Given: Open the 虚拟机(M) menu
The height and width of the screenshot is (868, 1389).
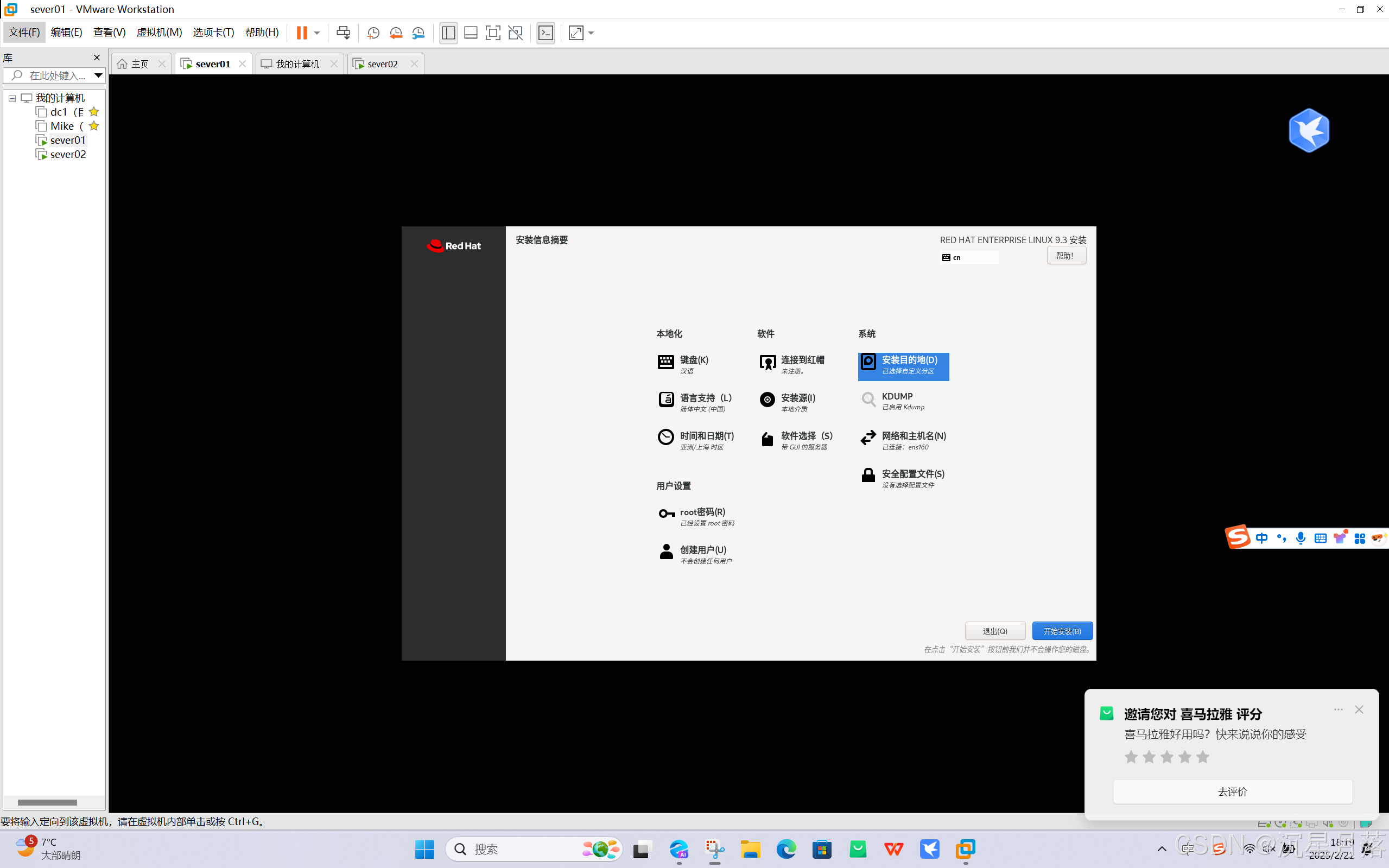Looking at the screenshot, I should 158,32.
